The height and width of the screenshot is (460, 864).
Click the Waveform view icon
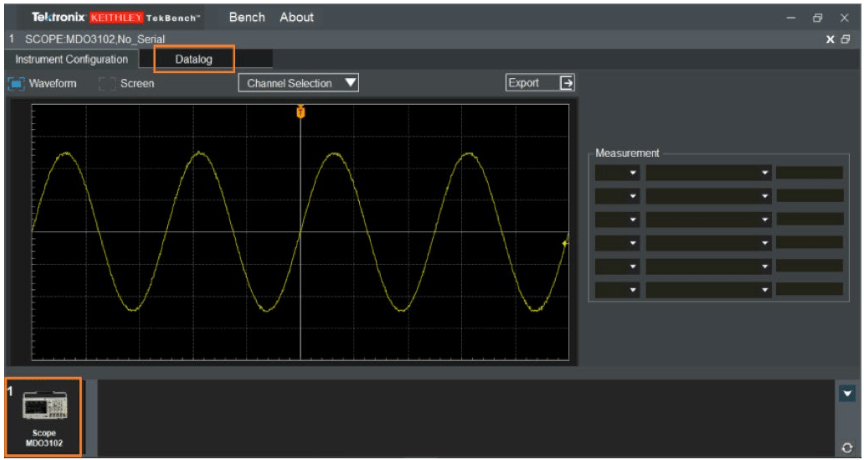click(x=16, y=84)
